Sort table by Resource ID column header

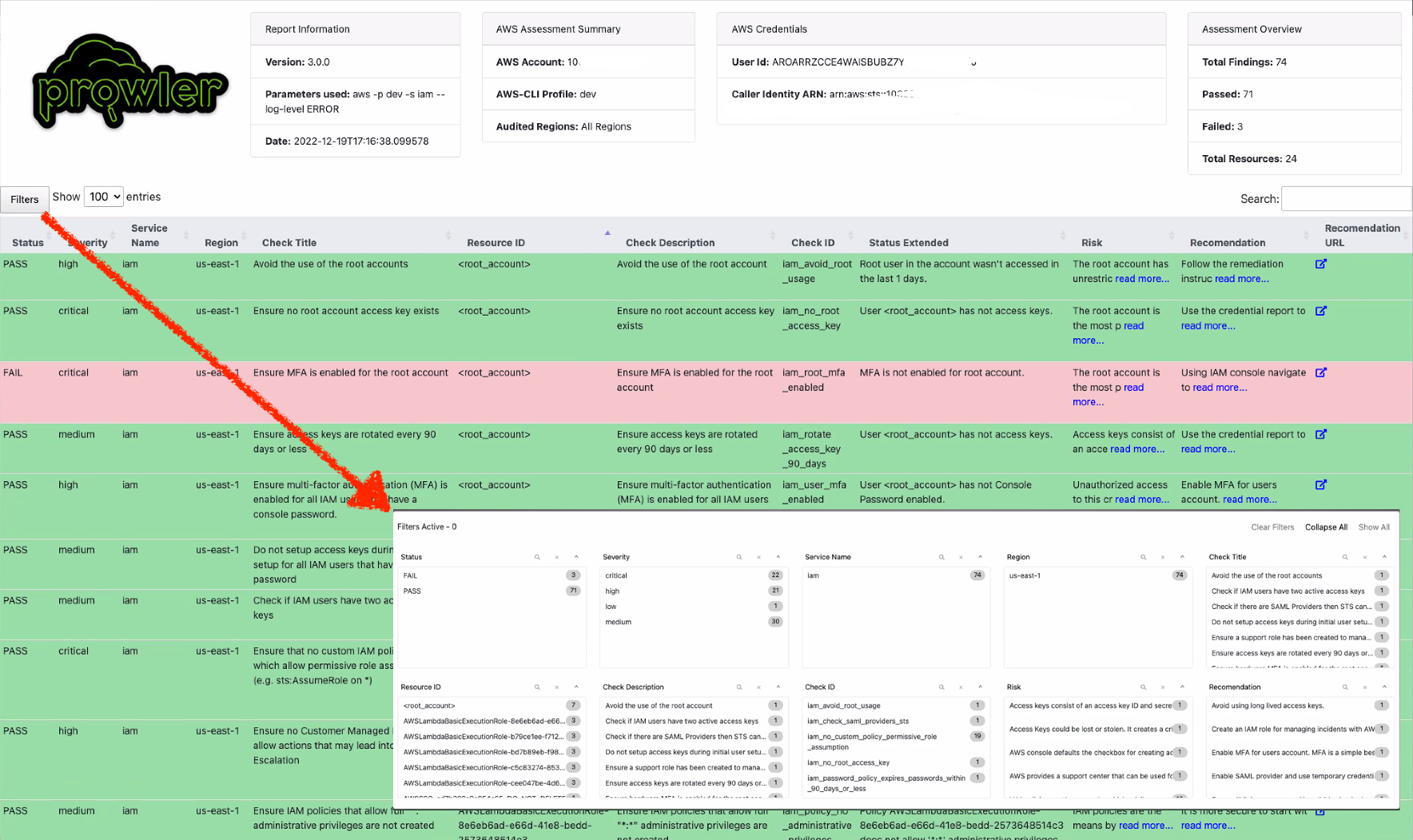pos(496,243)
